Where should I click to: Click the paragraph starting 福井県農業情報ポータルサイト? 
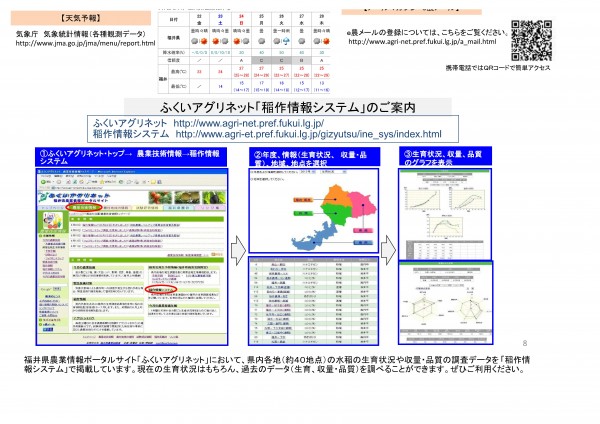click(277, 364)
